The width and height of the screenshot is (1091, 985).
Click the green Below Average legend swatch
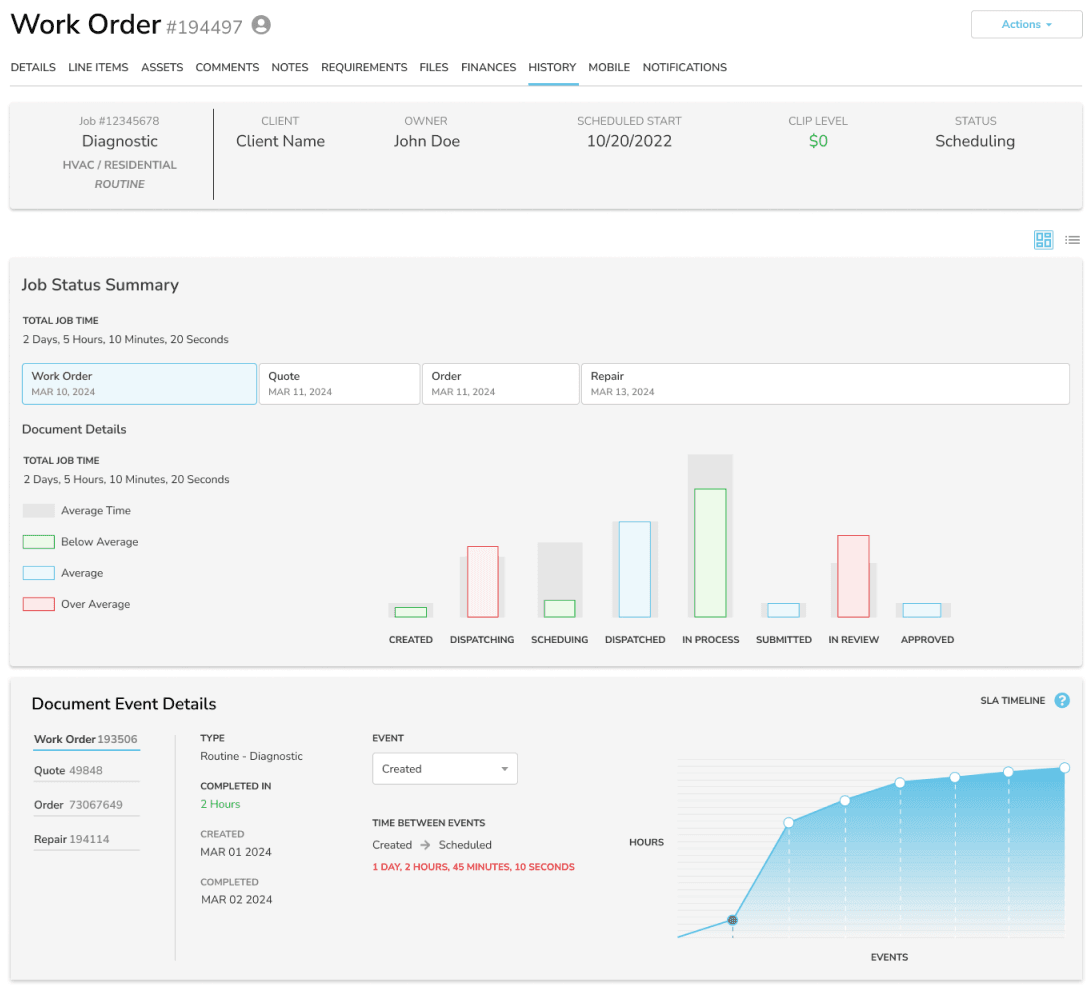pos(39,542)
